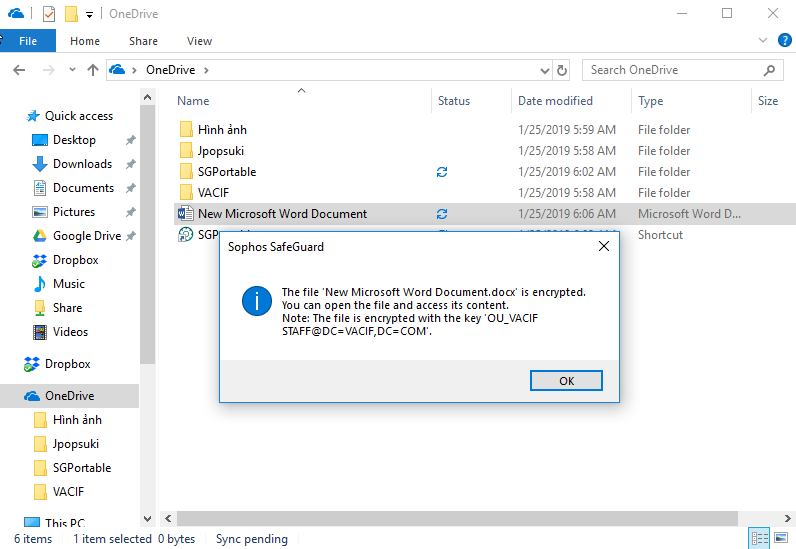Expand the chevron before the OneDrive breadcrumb
Viewport: 796px width, 549px height.
click(134, 70)
